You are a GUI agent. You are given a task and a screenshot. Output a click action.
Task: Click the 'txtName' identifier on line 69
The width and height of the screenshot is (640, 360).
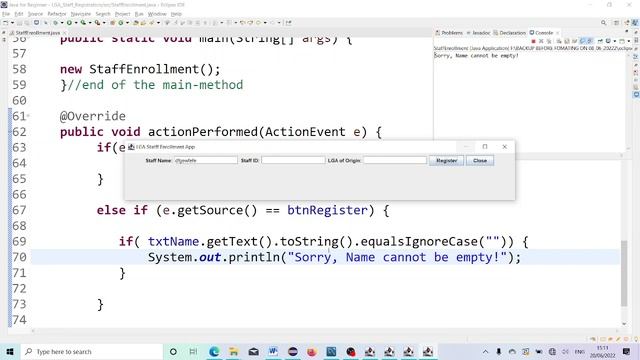click(x=173, y=242)
